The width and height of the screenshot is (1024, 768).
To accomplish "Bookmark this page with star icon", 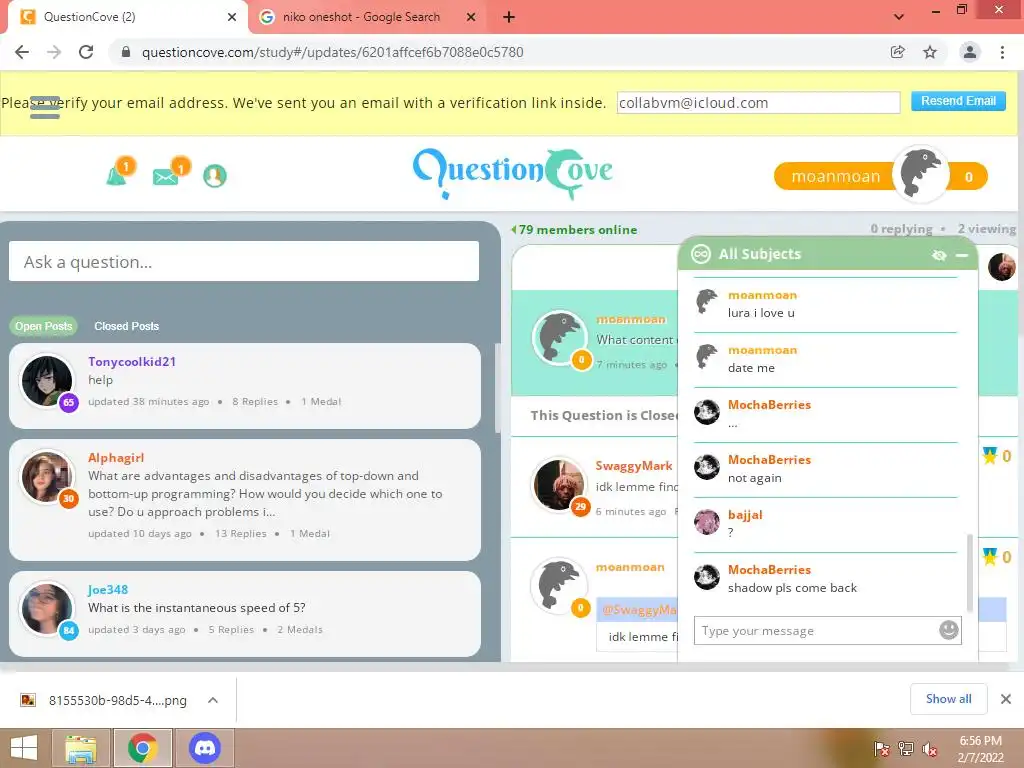I will click(930, 52).
